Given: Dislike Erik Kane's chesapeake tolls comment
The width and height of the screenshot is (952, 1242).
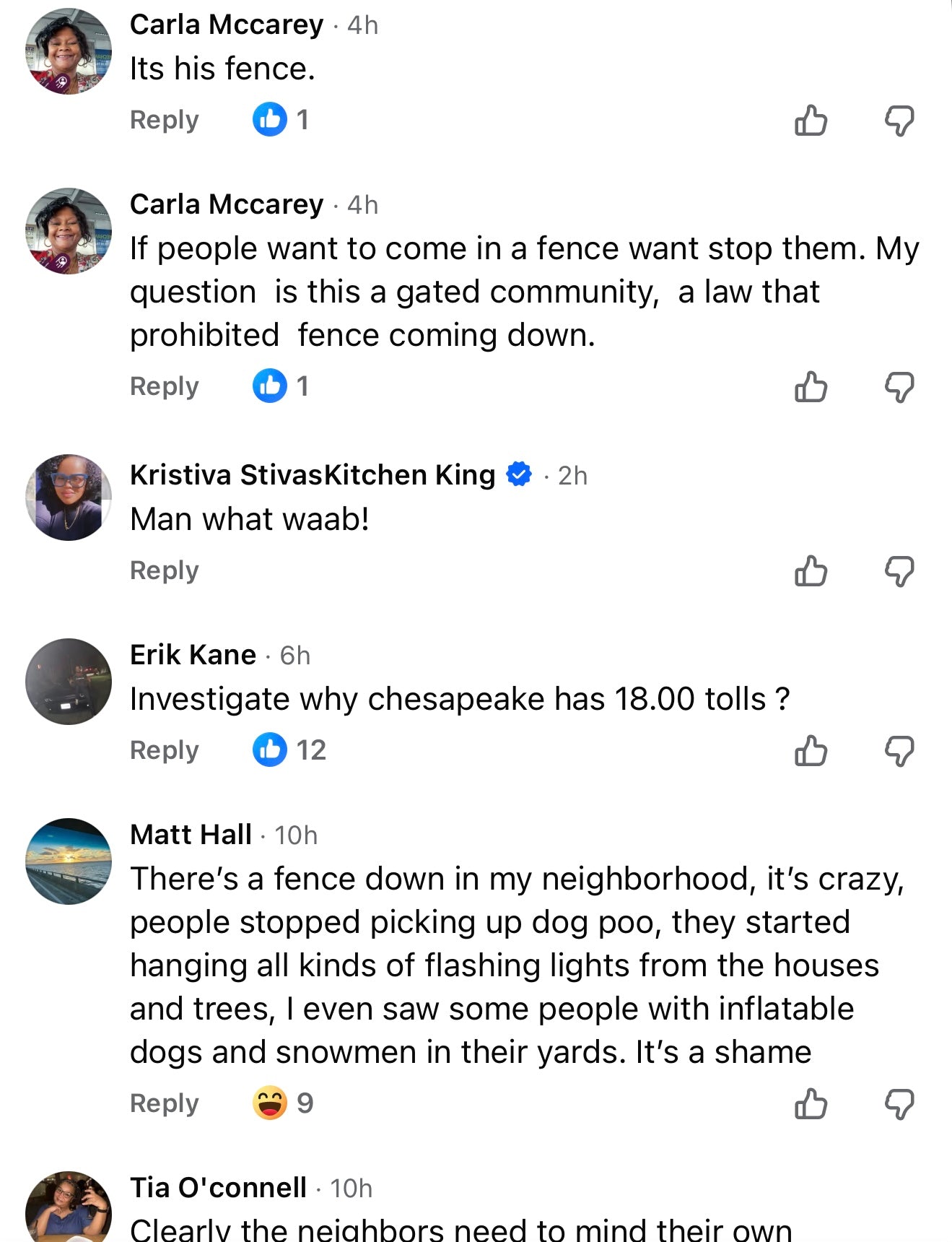Looking at the screenshot, I should tap(899, 751).
